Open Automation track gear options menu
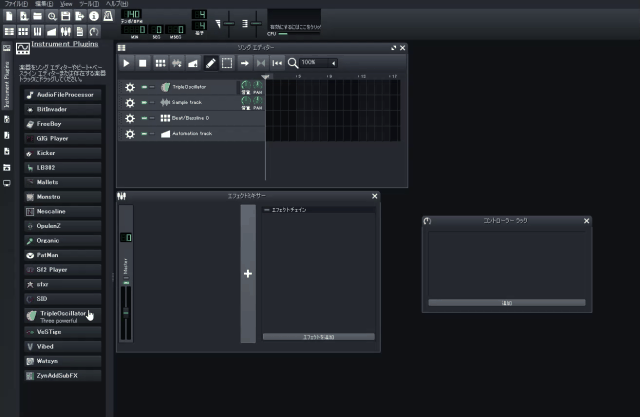 tap(129, 133)
